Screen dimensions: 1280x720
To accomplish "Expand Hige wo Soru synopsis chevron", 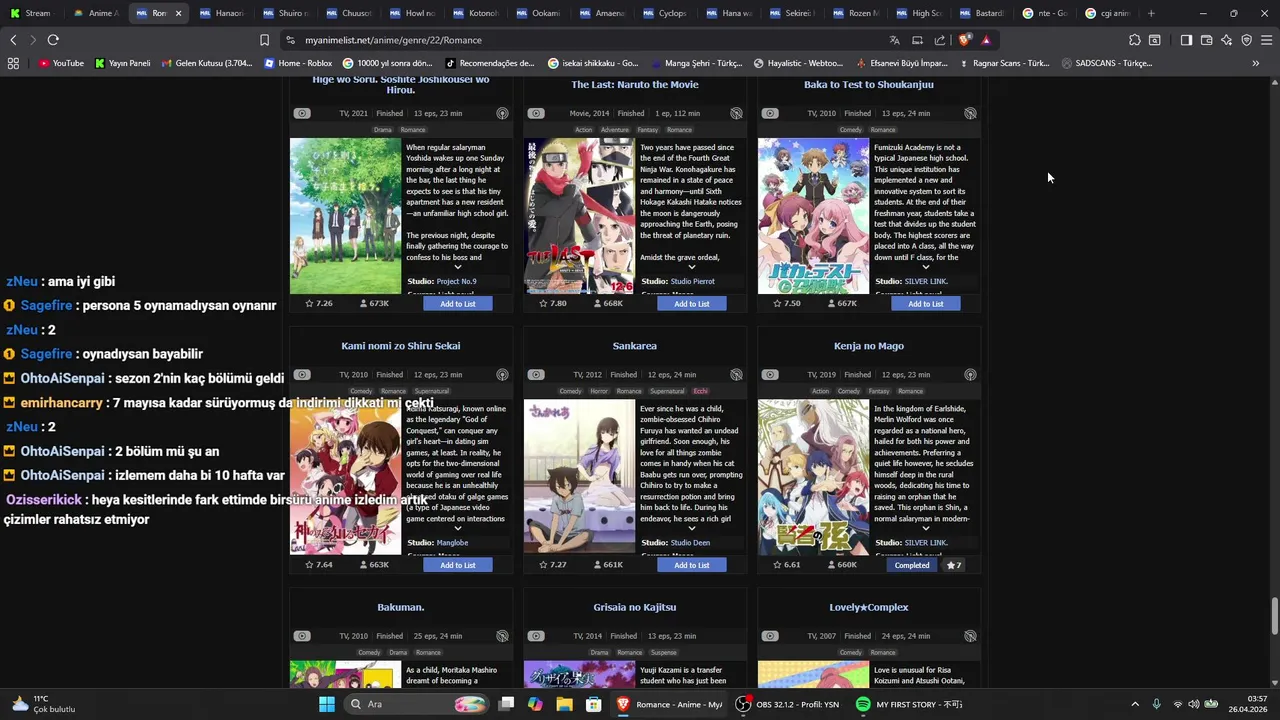I will coord(457,267).
